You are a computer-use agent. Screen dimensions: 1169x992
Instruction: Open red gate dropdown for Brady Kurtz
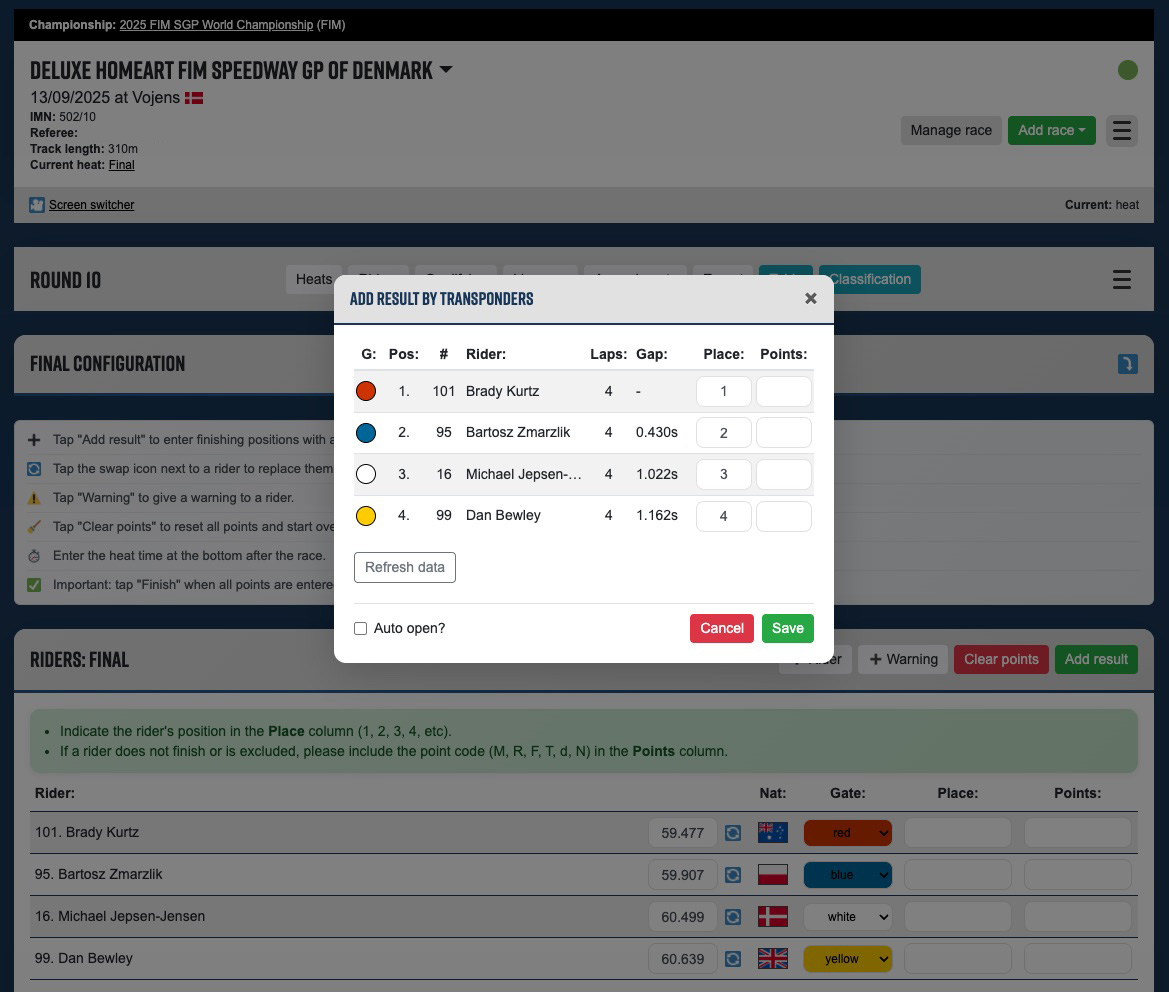pyautogui.click(x=847, y=832)
